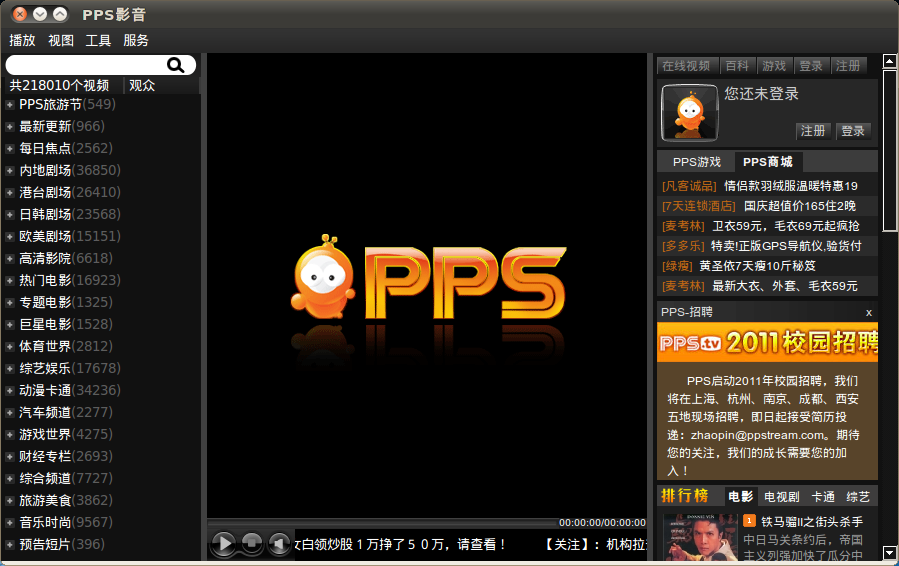Viewport: 899px width, 566px height.
Task: Expand the 专题电影 tree node
Action: click(10, 302)
